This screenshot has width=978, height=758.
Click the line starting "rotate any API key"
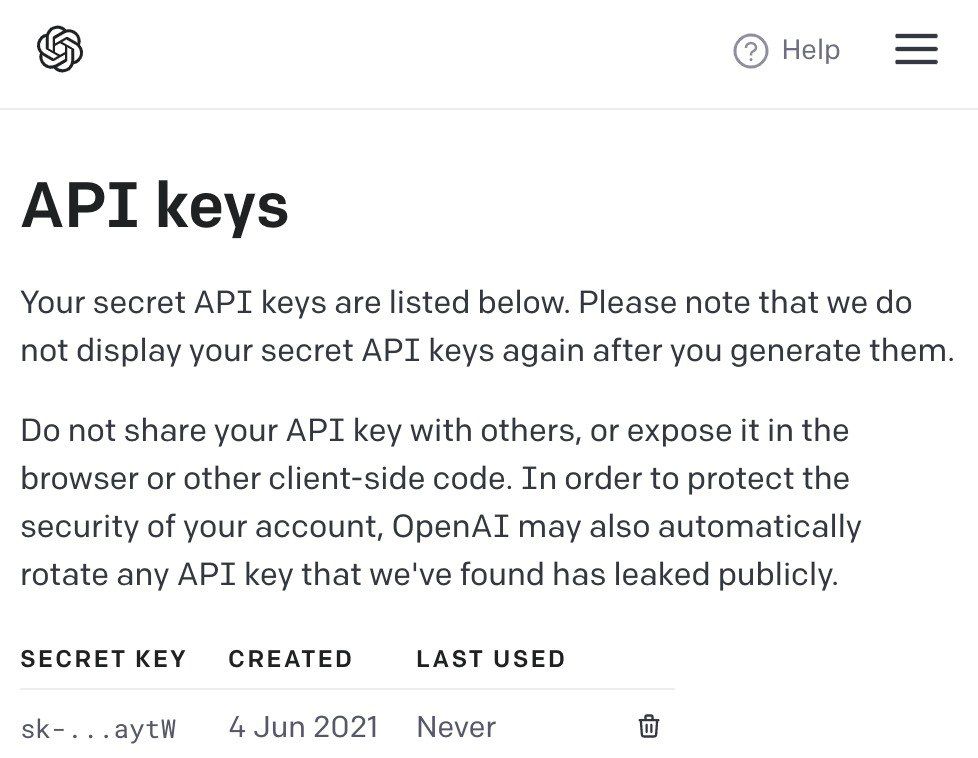click(x=429, y=574)
